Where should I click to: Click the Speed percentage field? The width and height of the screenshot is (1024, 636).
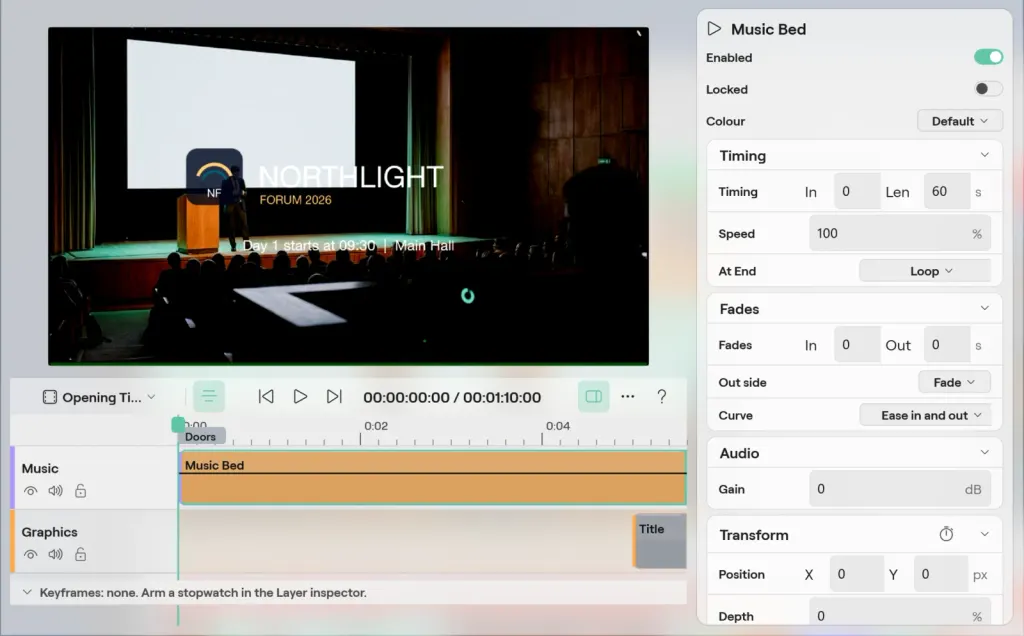pos(900,233)
